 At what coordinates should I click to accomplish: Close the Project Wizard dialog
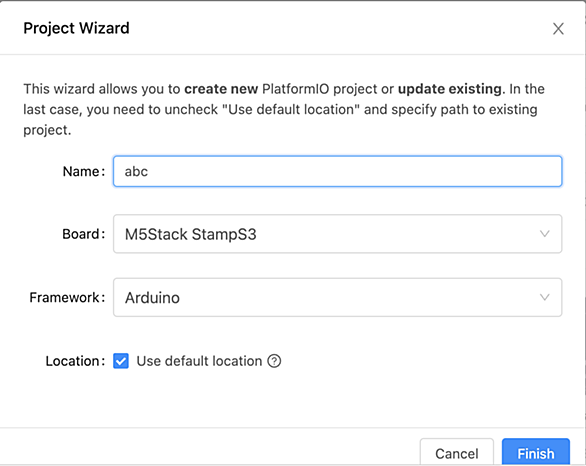pos(558,28)
